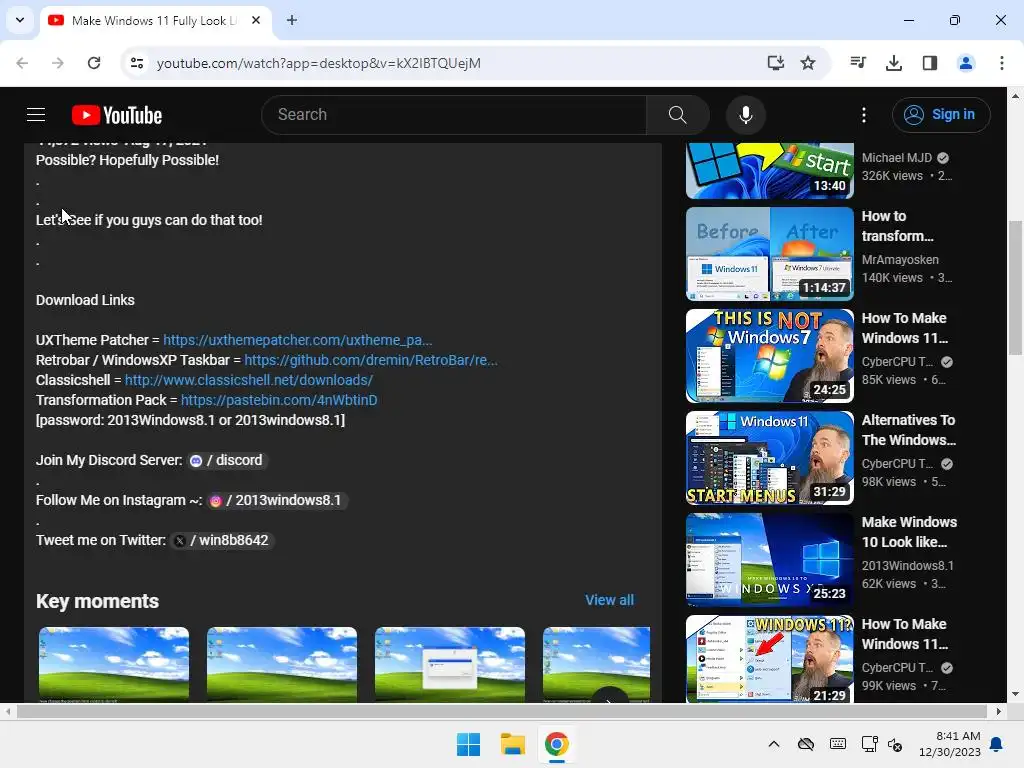
Task: Open 'Make Windows 10 Look like...' title
Action: point(909,532)
